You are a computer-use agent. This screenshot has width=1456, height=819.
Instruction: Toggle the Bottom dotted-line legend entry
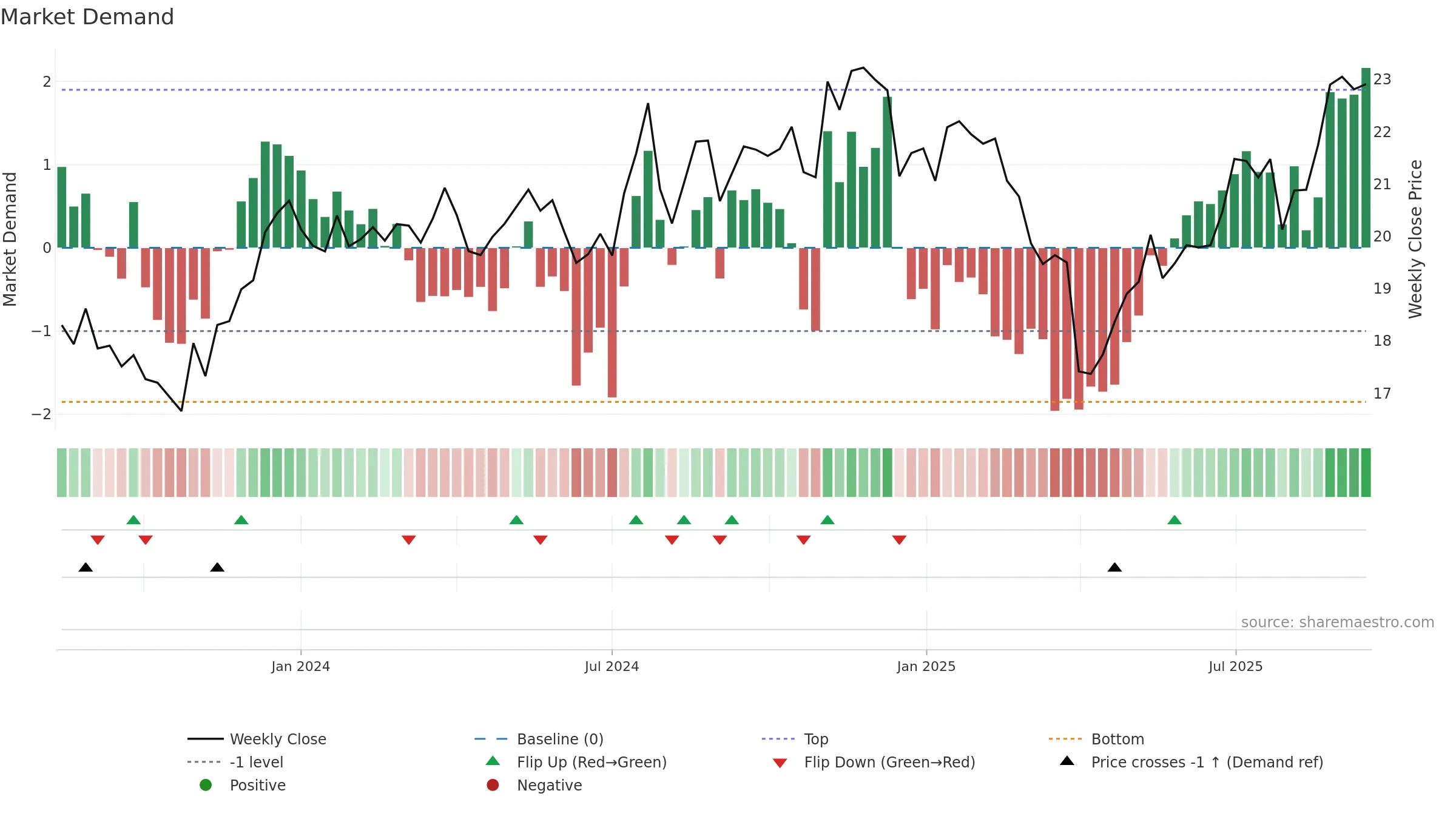pos(1096,739)
